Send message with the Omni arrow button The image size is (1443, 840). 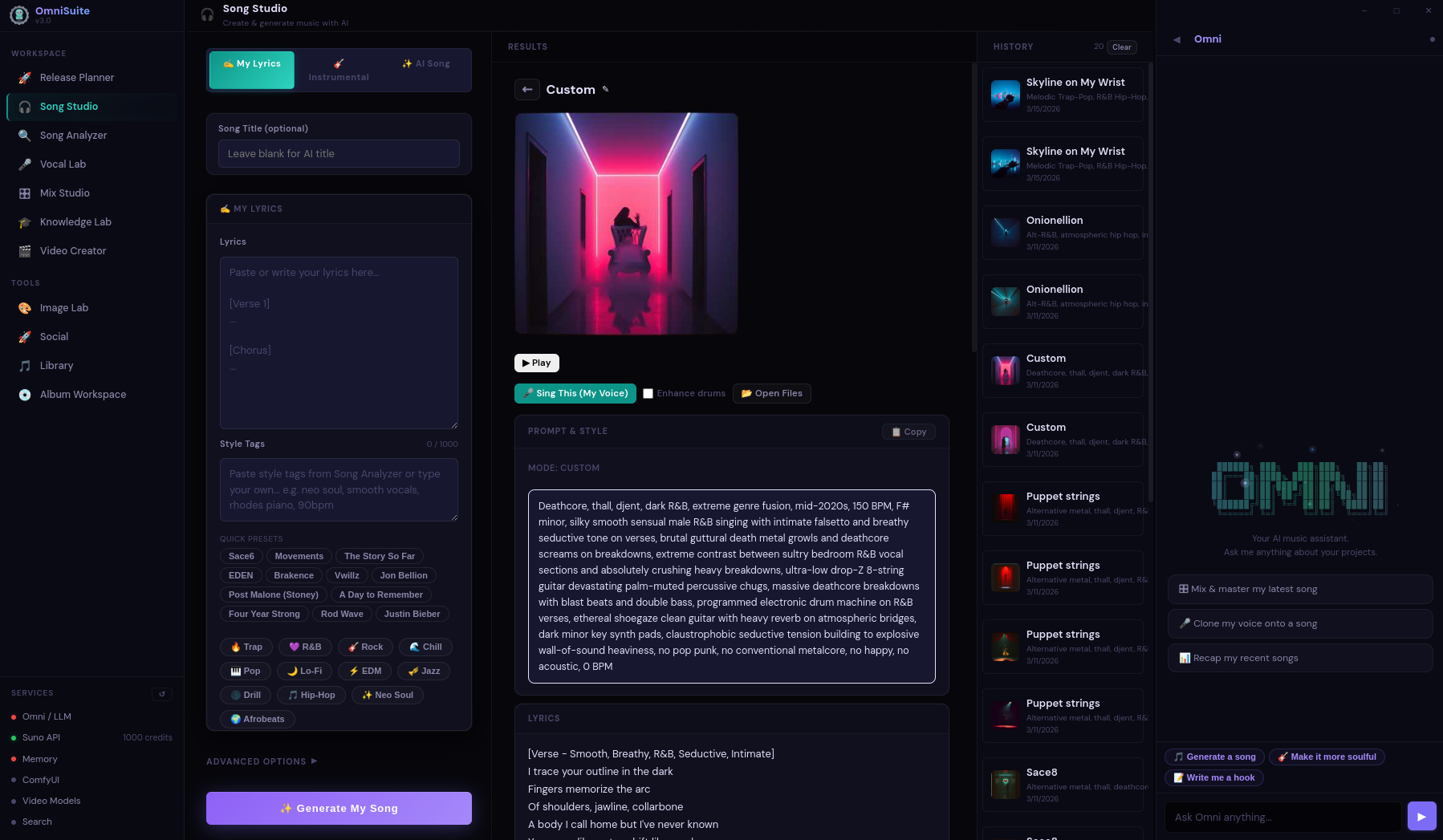(1421, 817)
